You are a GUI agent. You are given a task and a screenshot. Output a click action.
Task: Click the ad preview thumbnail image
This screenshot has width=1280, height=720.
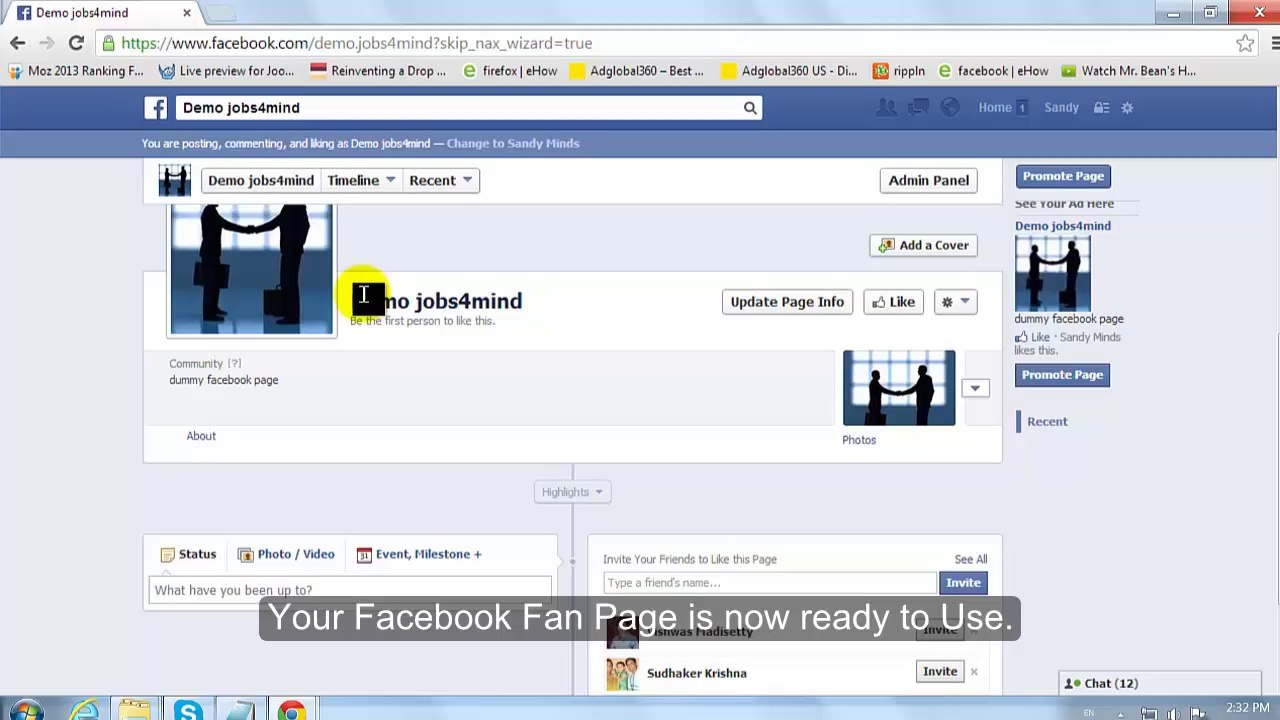pos(1053,274)
